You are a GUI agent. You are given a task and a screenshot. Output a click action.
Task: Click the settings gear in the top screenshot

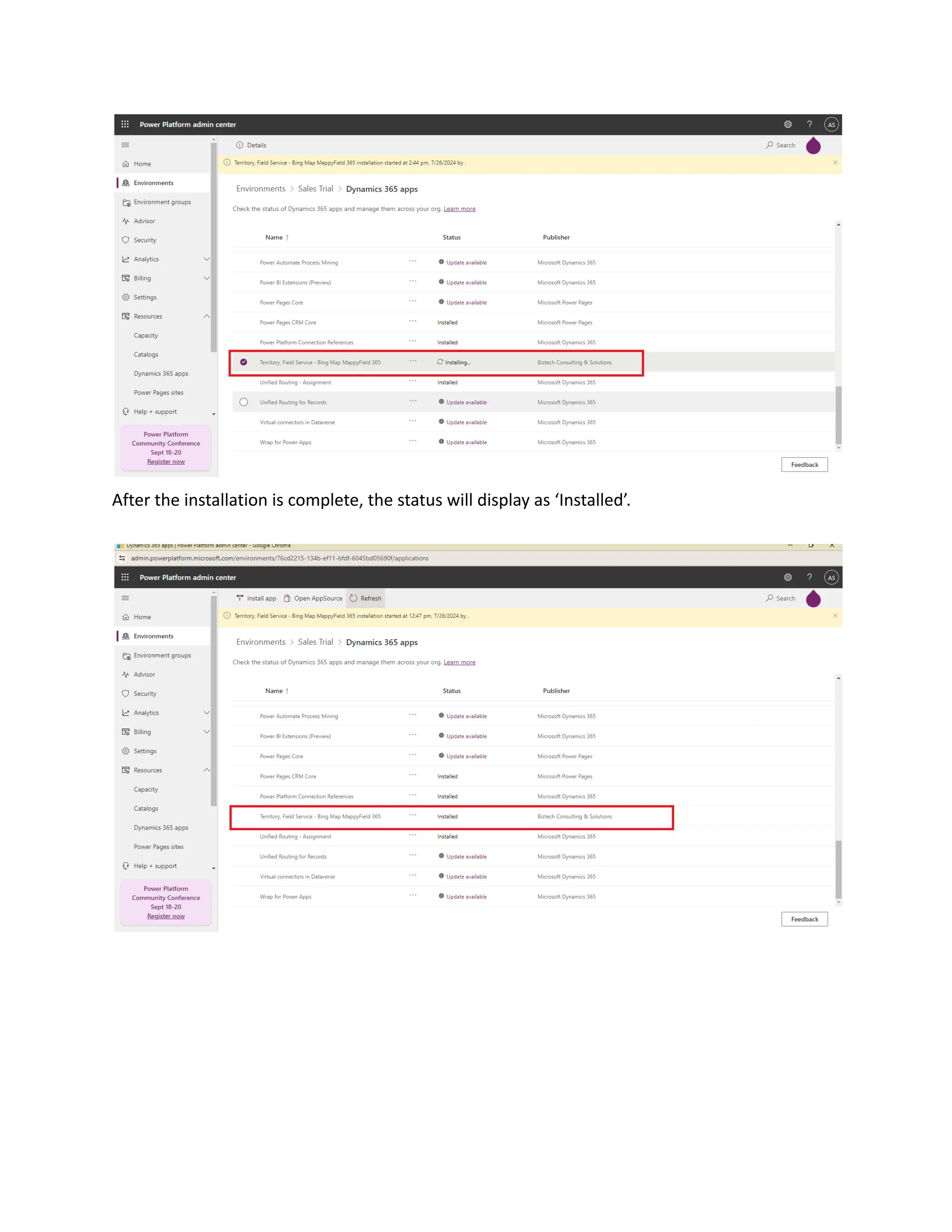click(787, 125)
